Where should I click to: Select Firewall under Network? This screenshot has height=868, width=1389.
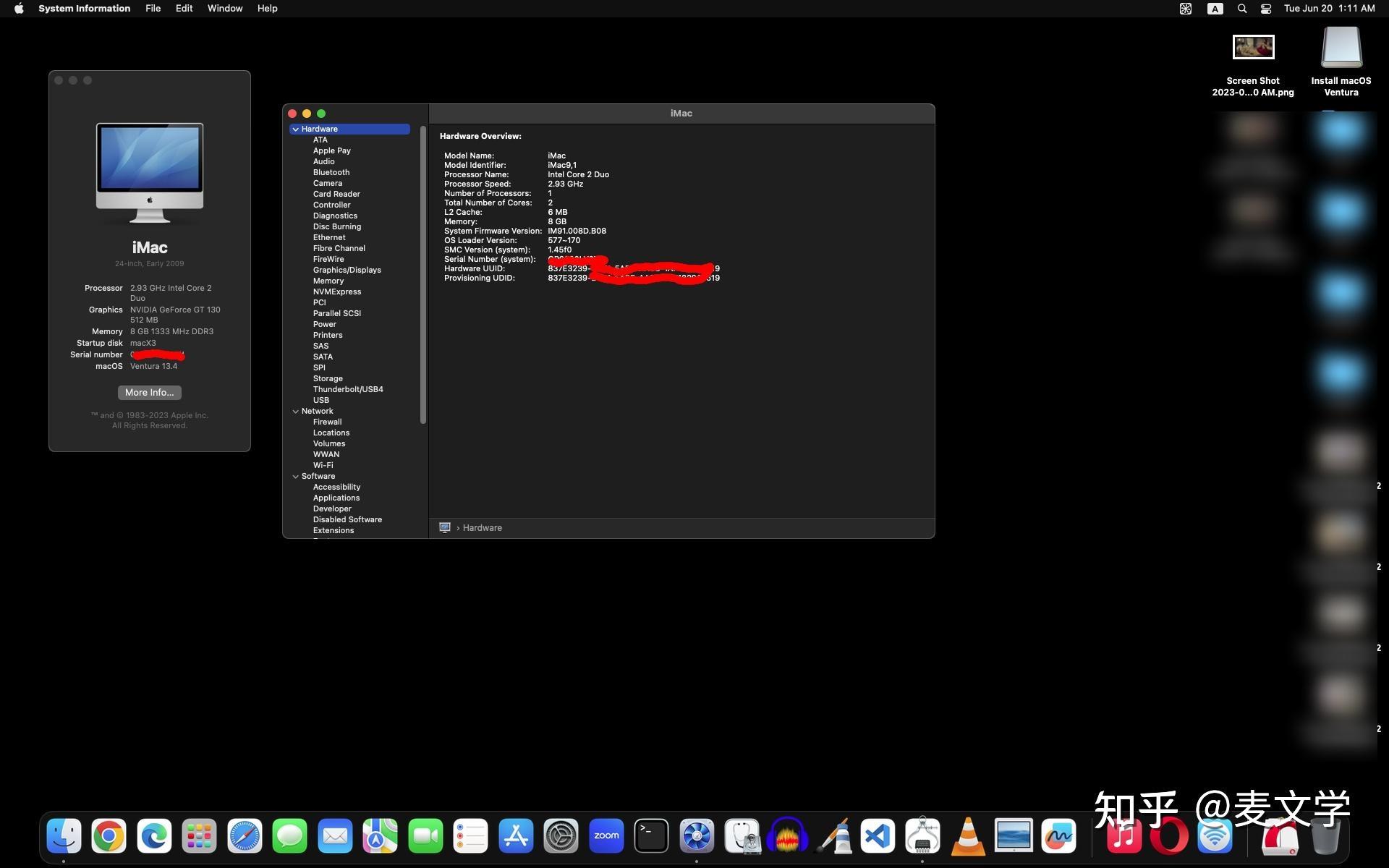point(328,422)
